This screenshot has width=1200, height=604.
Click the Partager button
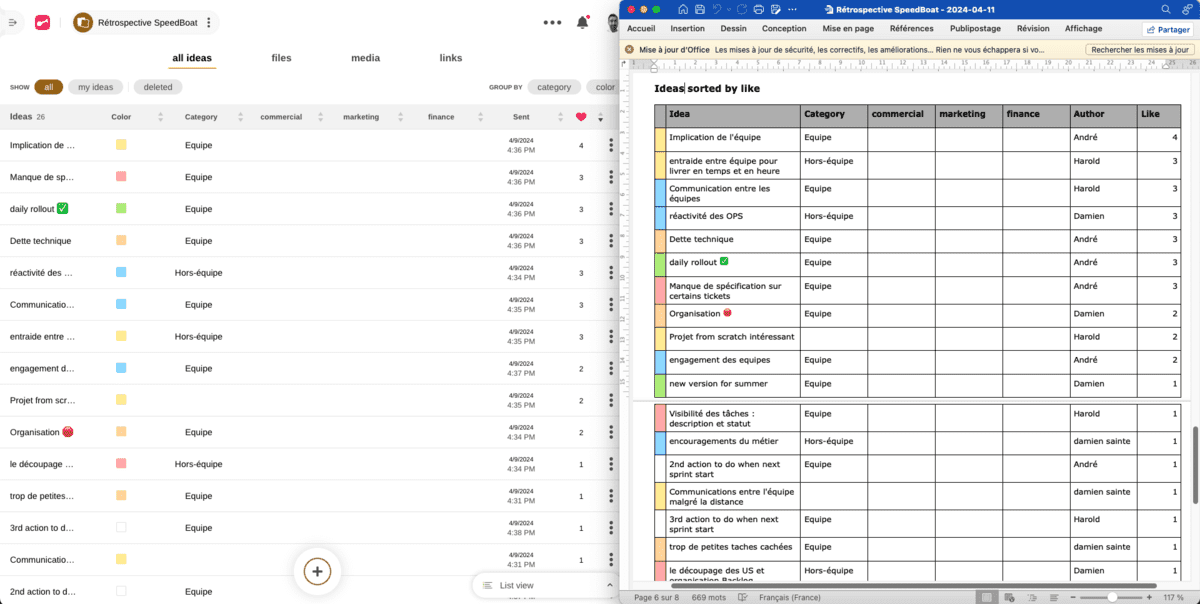1167,29
